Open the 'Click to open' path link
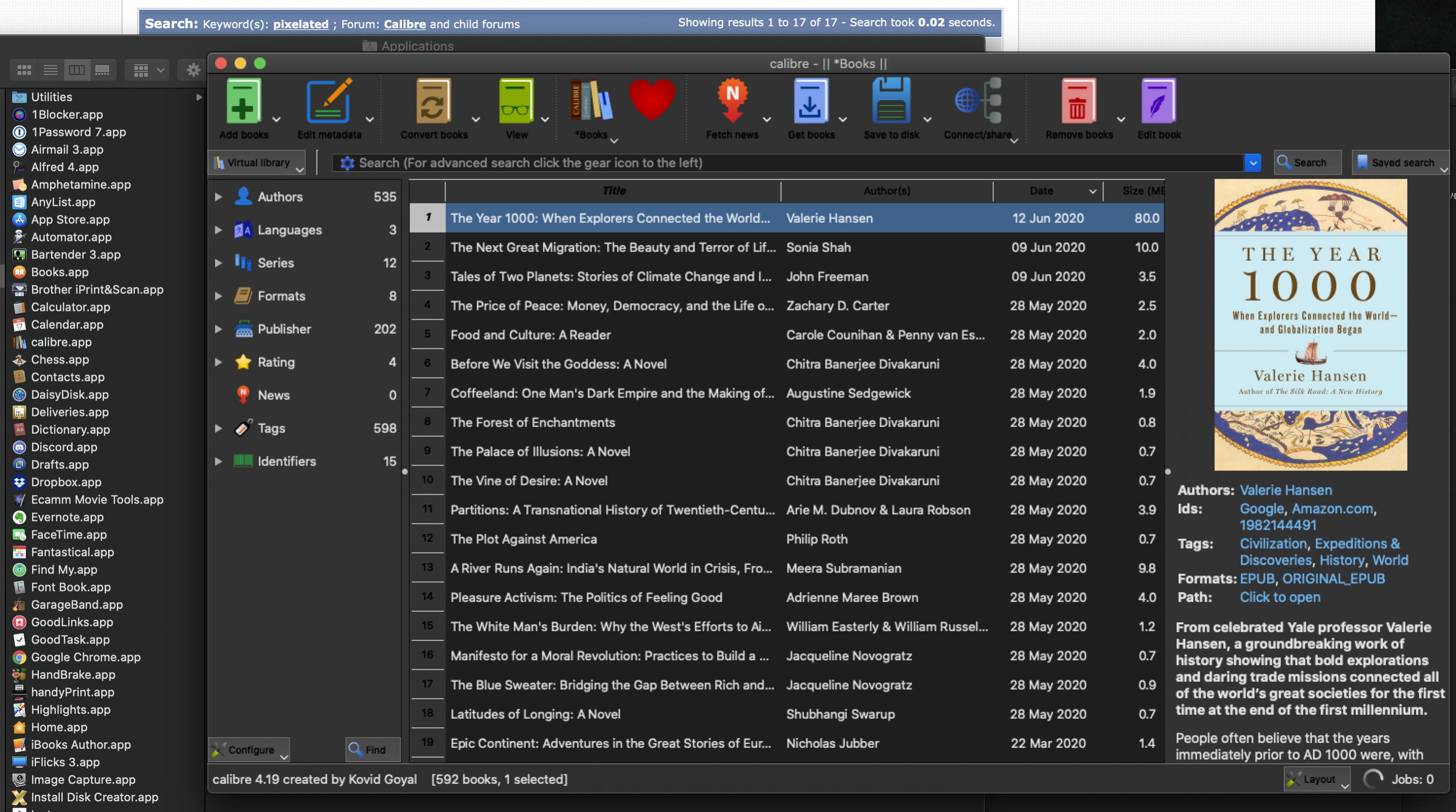 1280,597
